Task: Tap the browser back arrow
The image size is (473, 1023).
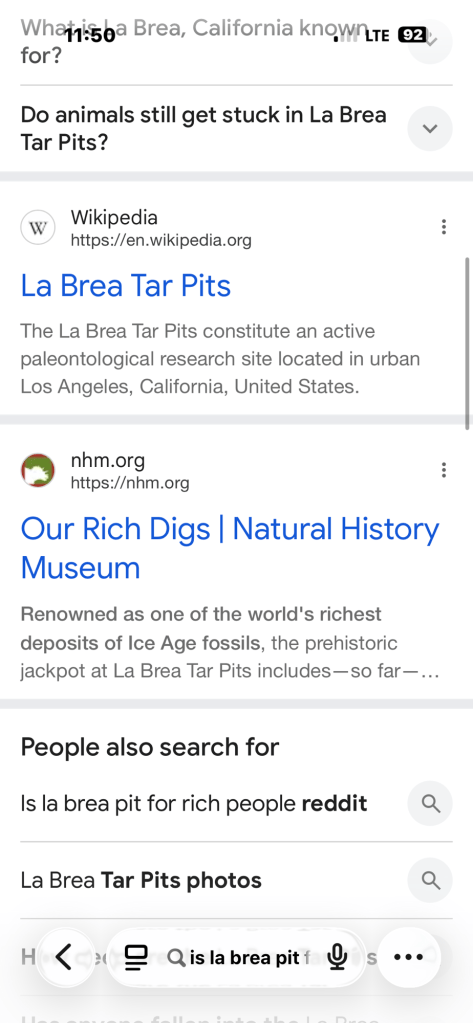Action: click(63, 957)
